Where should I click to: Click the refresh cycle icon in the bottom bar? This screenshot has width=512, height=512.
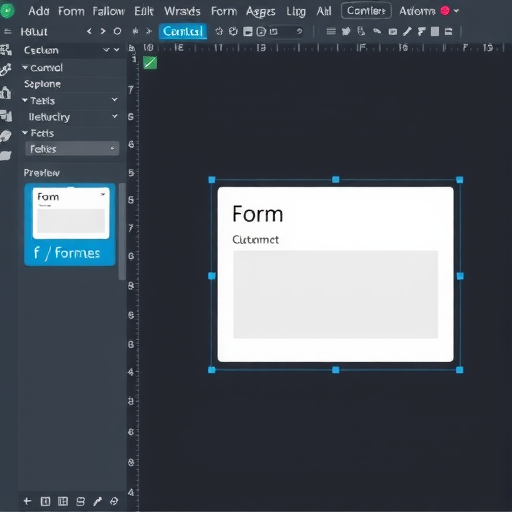[x=114, y=501]
